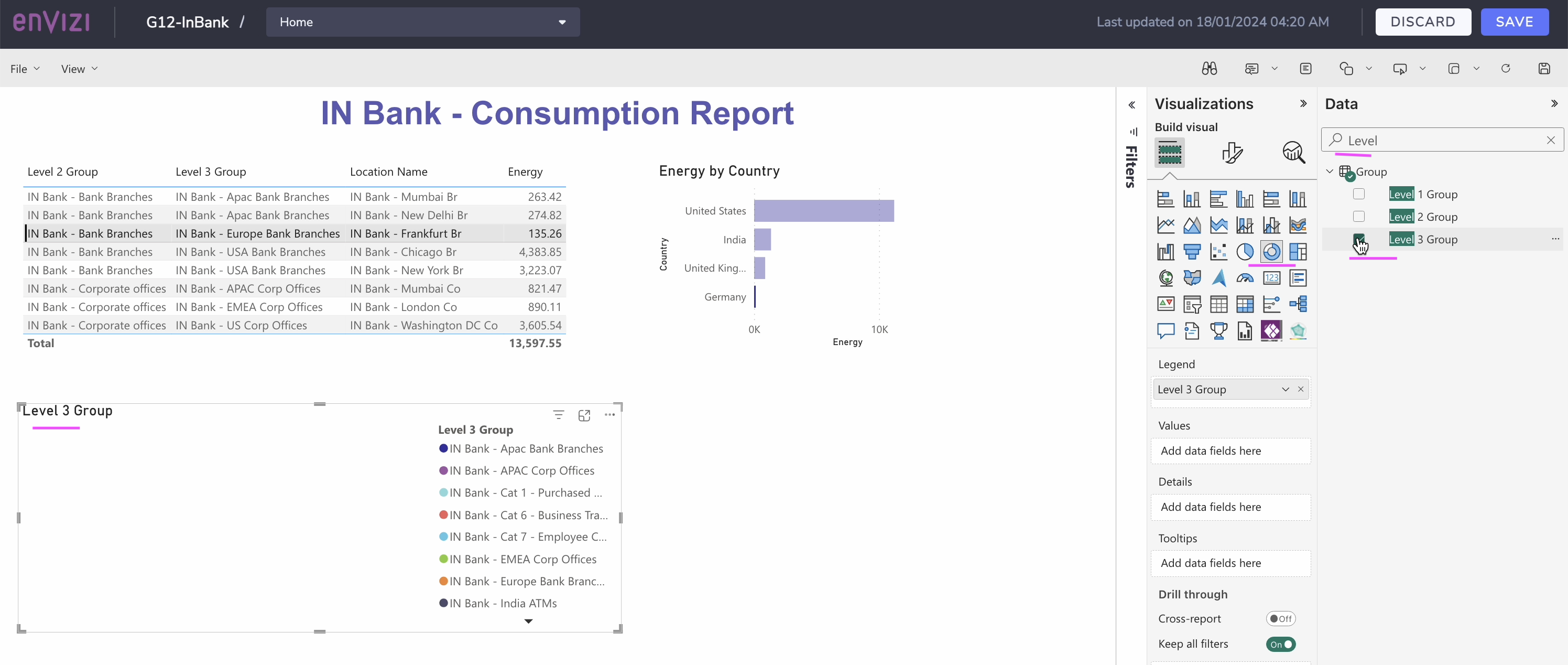Click the refresh icon in the toolbar
Screen dimensions: 1568x665
(1505, 68)
